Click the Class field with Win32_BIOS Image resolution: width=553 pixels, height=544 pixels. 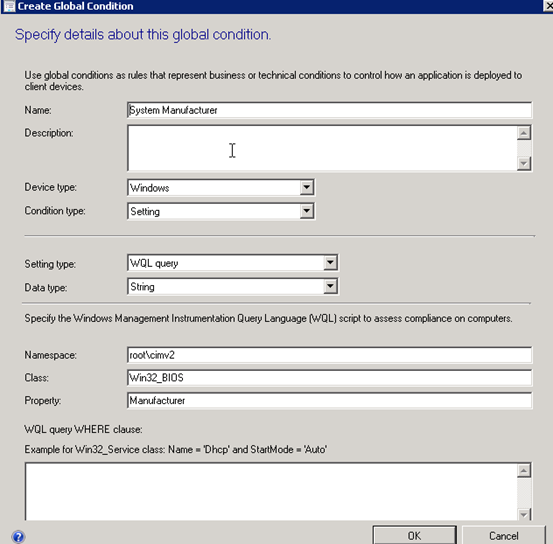[x=329, y=378]
